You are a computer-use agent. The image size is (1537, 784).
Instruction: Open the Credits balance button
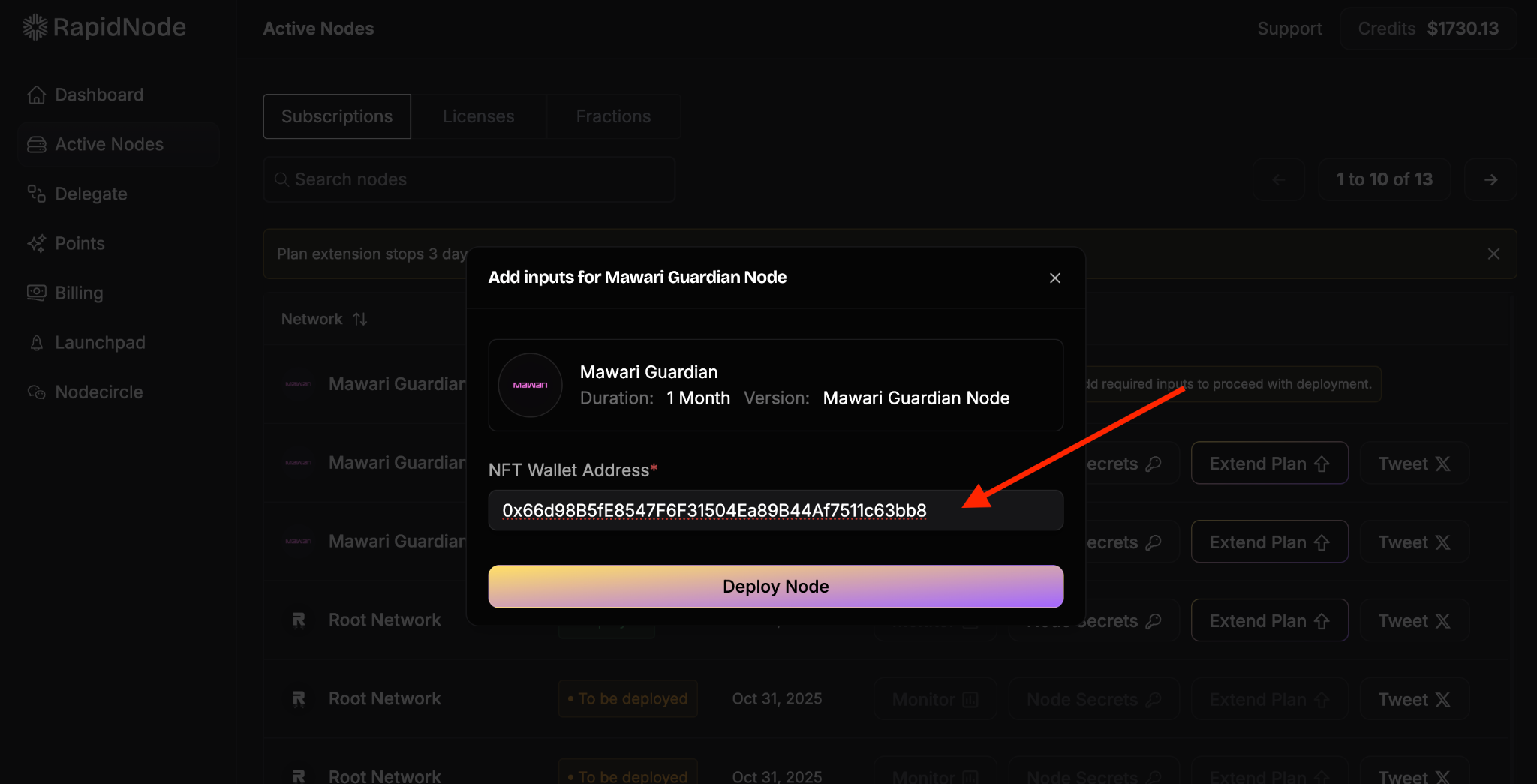click(x=1427, y=29)
